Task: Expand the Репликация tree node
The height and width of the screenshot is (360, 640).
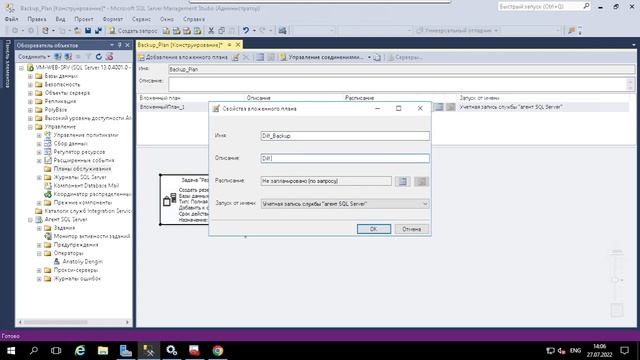Action: click(x=30, y=102)
